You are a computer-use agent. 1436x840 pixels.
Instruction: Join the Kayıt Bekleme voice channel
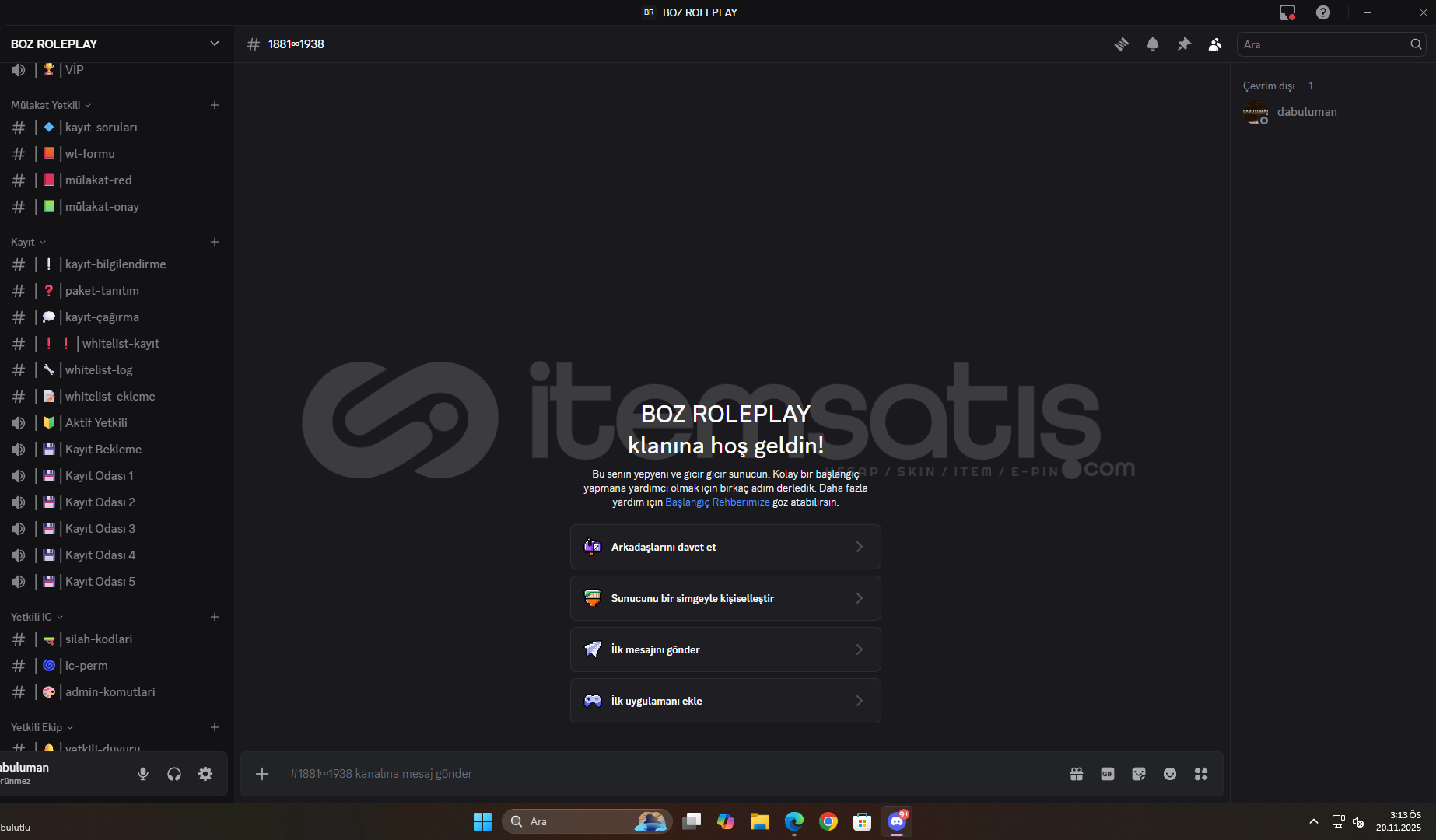(x=114, y=450)
